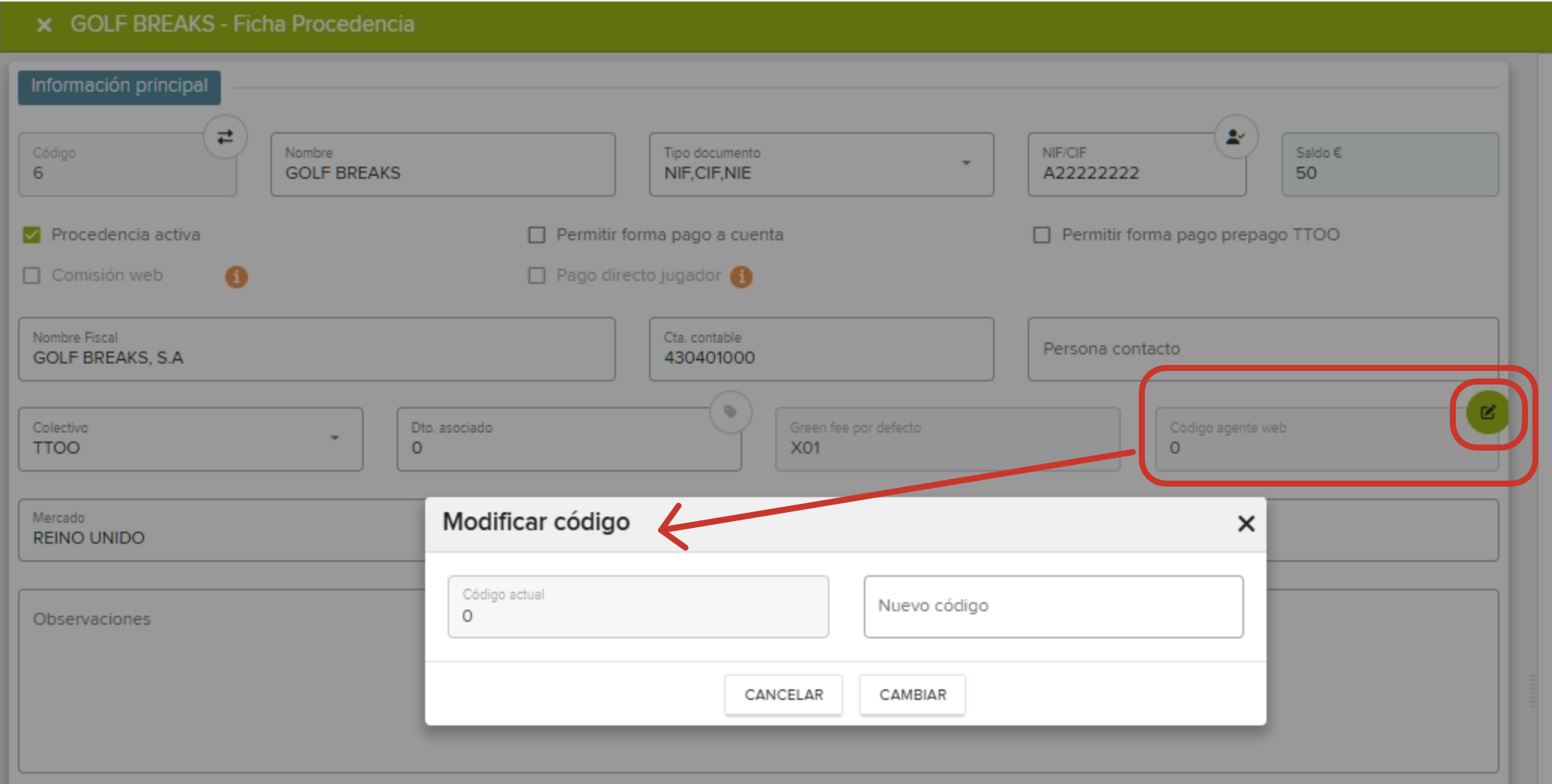Click the Mercado field showing REINO UNIDO
The width and height of the screenshot is (1552, 784).
(222, 530)
